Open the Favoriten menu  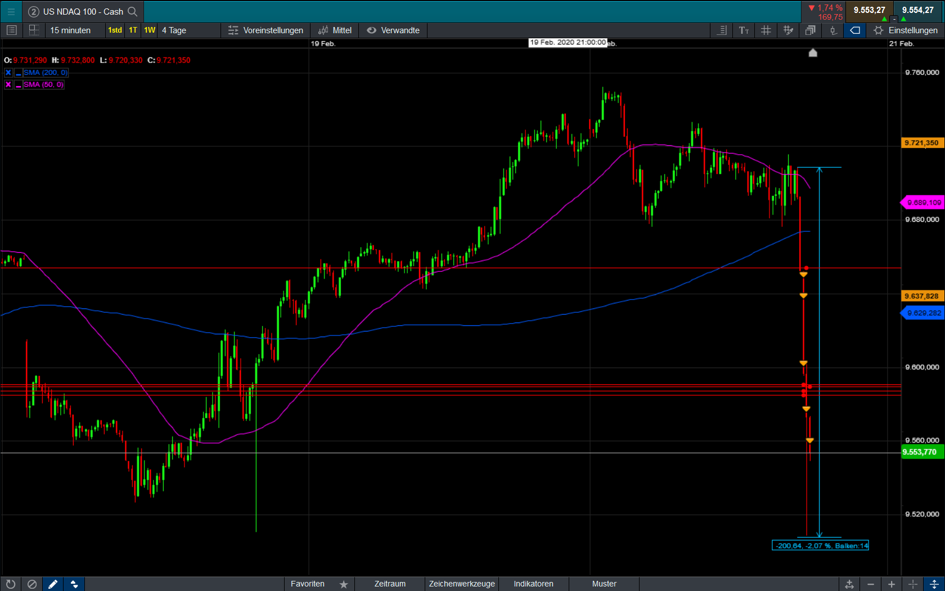[x=307, y=584]
